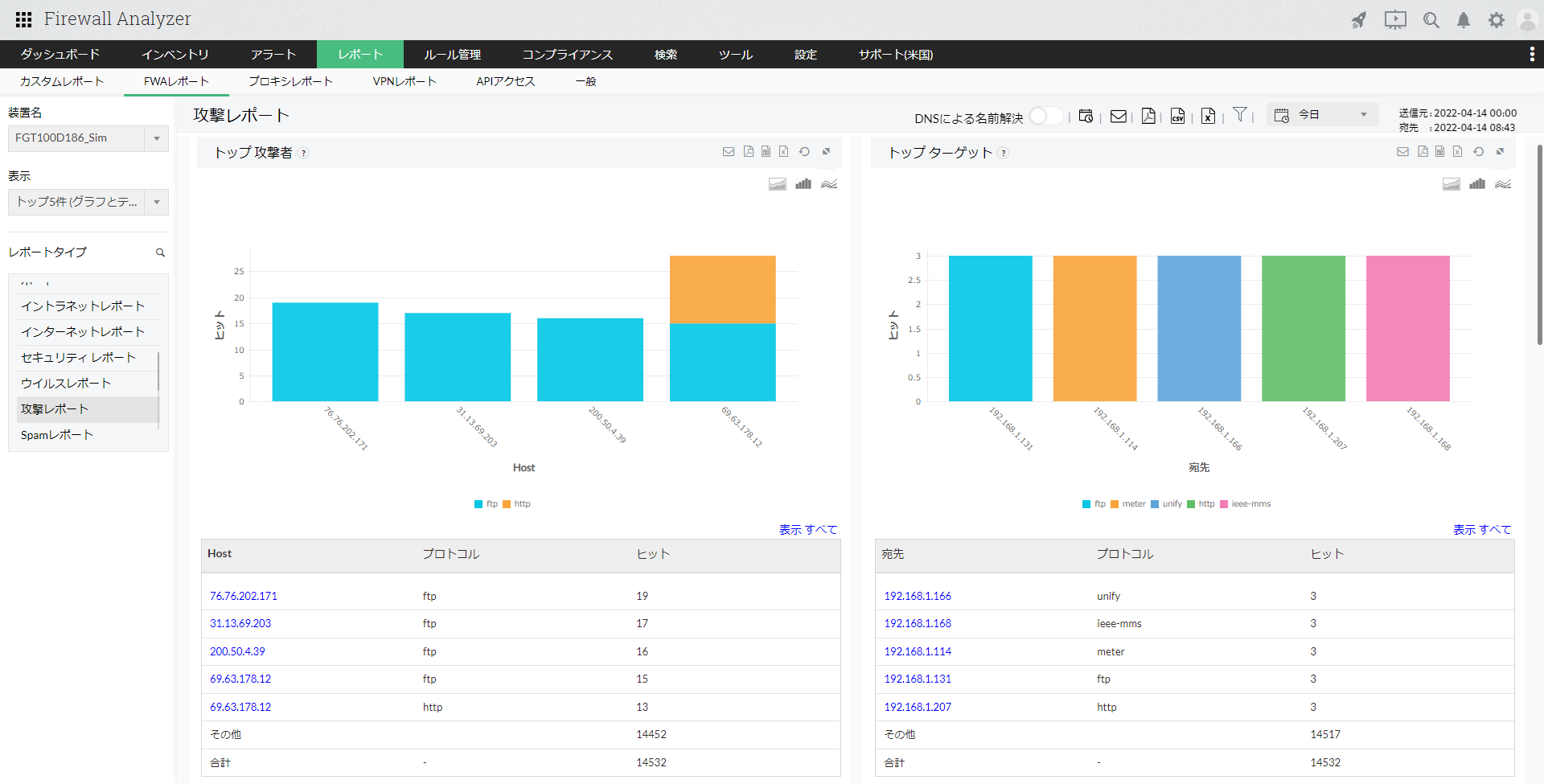Switch トップ ターゲット chart to line graph

tap(1503, 184)
